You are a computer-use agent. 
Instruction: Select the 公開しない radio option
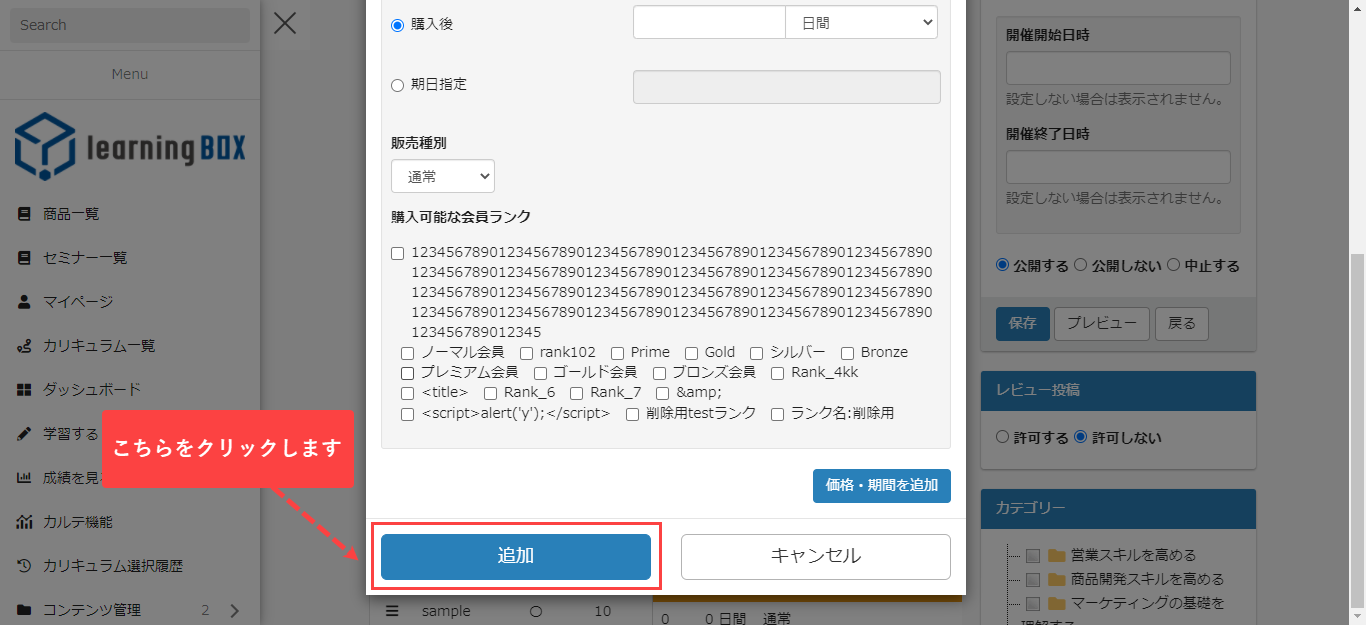1080,266
